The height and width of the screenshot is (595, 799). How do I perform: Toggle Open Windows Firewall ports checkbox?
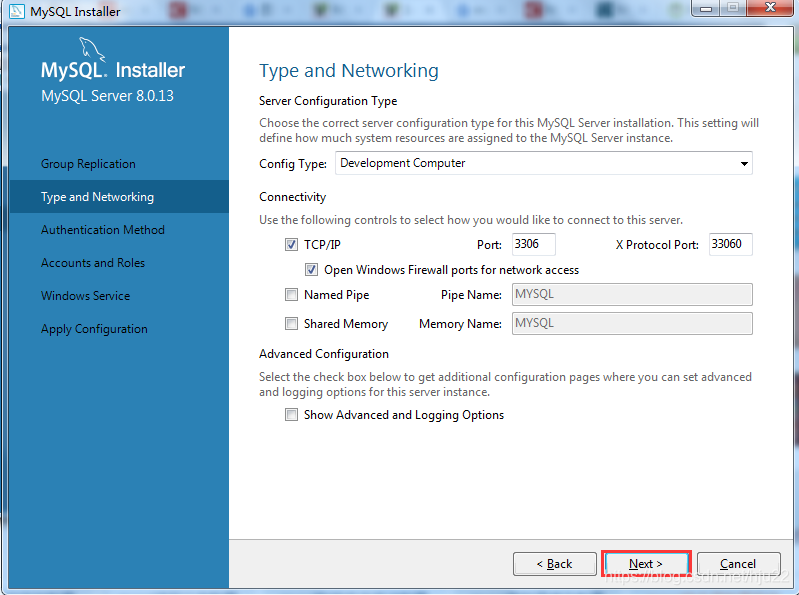311,269
